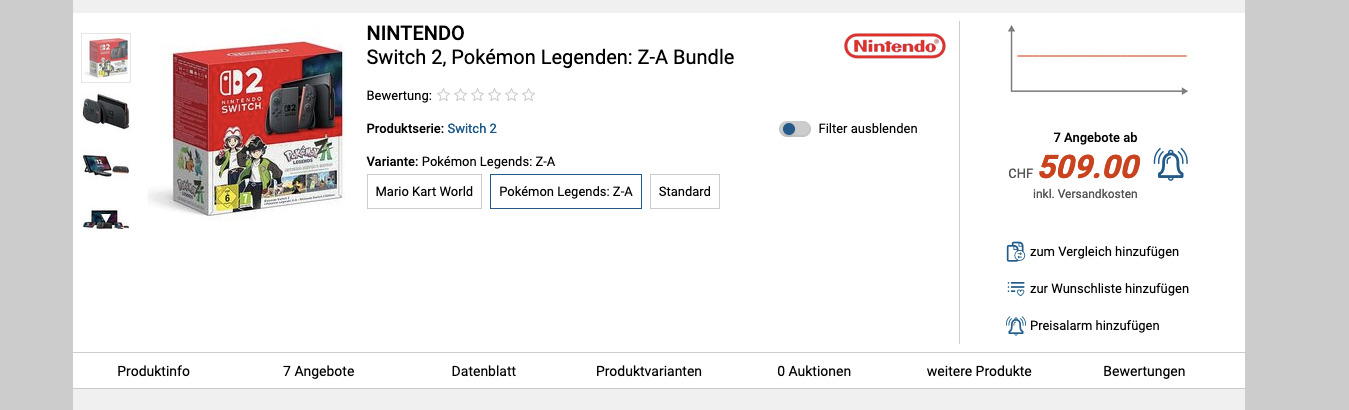The width and height of the screenshot is (1349, 410).
Task: Select the Standard variant
Action: click(x=685, y=192)
